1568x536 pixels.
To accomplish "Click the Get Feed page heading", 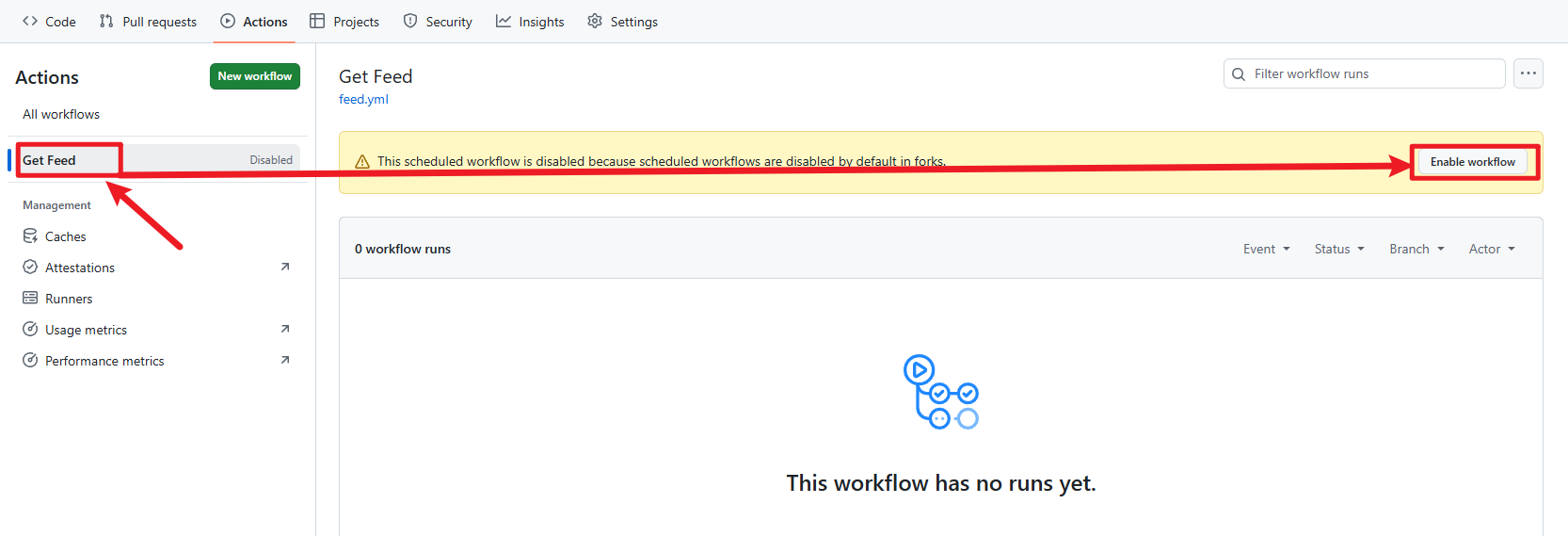I will 376,76.
